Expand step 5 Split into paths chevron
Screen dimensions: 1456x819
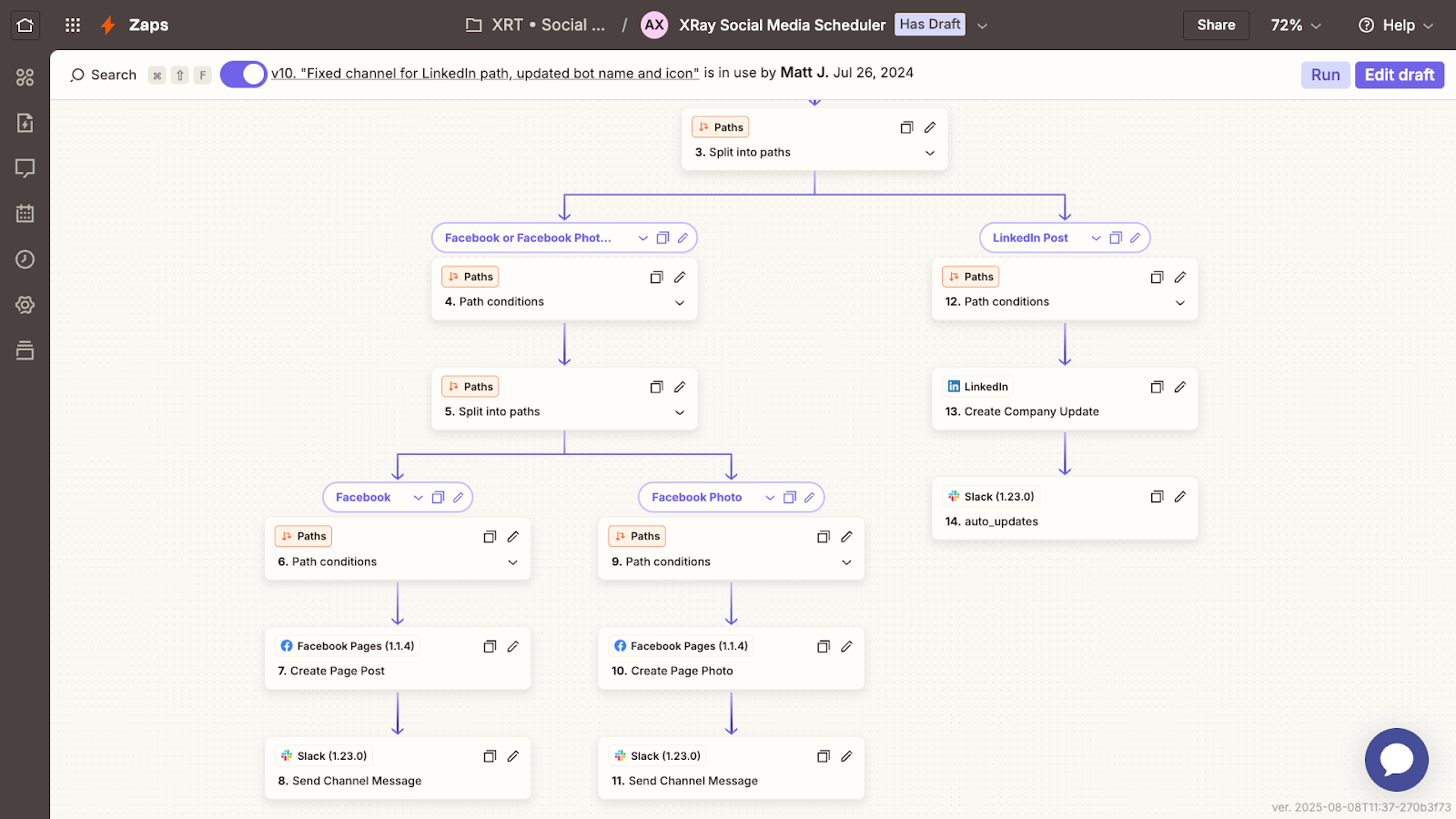pyautogui.click(x=680, y=412)
